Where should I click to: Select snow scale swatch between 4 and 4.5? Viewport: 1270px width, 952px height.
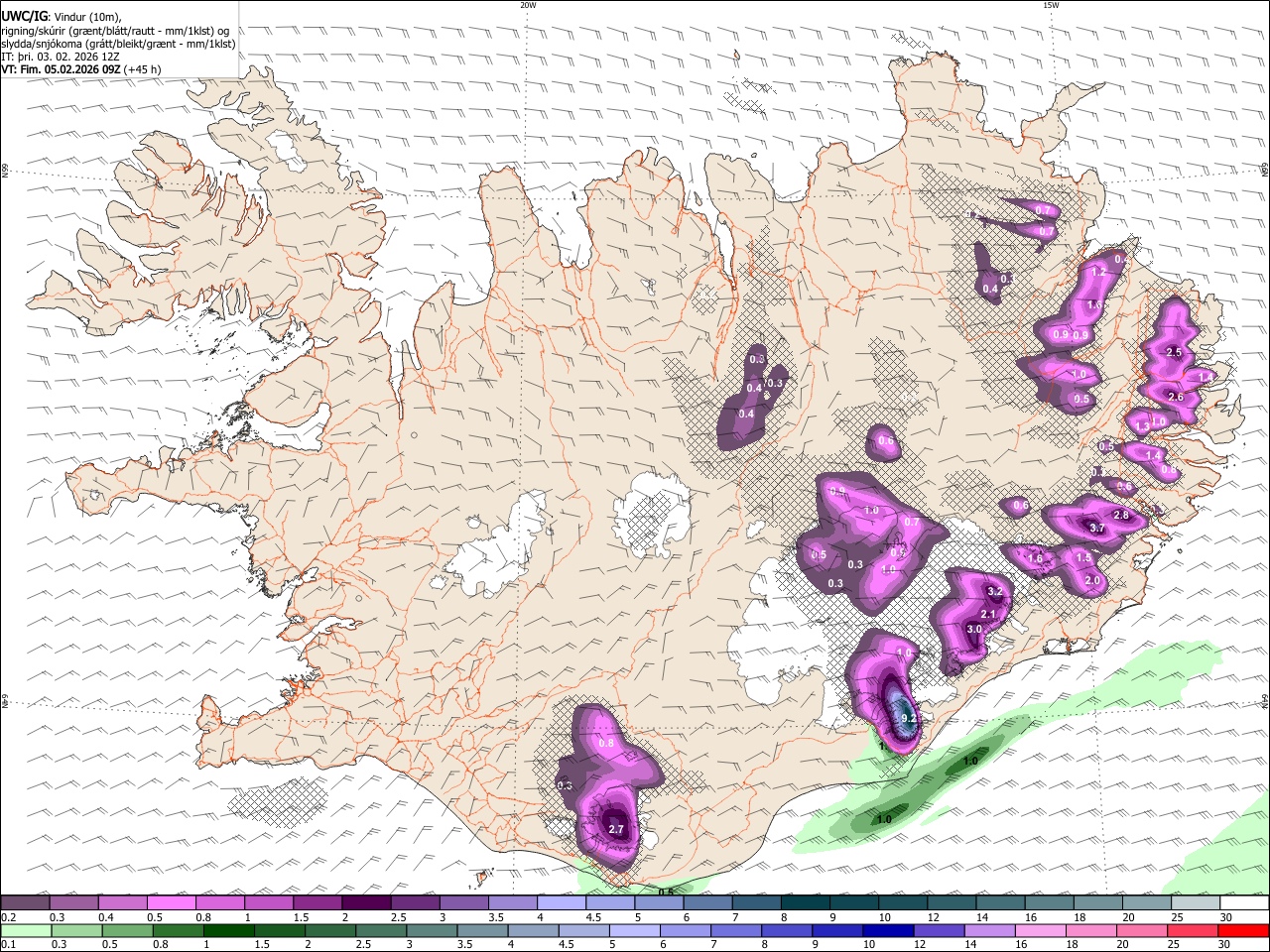561,903
